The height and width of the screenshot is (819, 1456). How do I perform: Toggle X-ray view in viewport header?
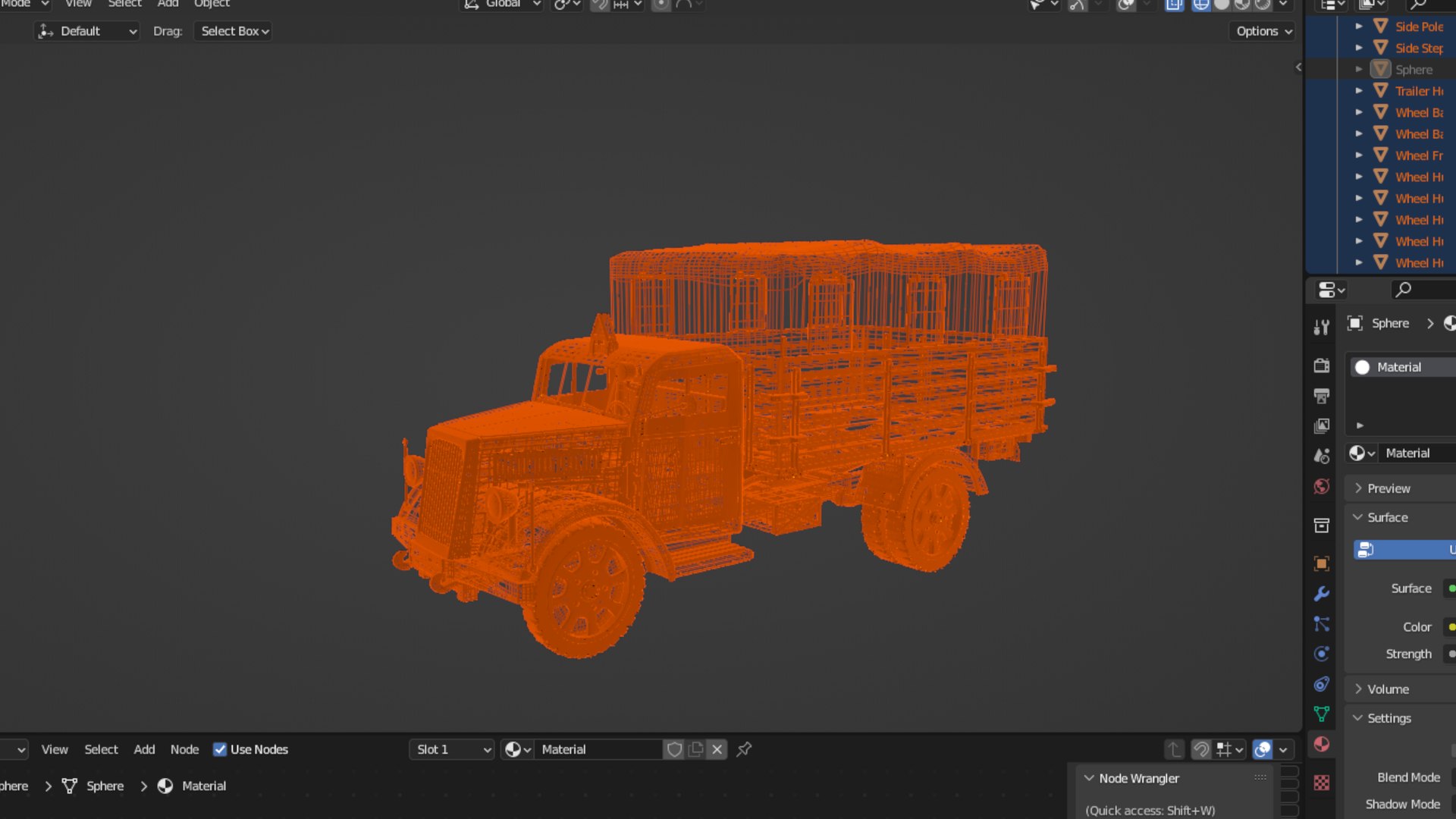pos(1174,5)
